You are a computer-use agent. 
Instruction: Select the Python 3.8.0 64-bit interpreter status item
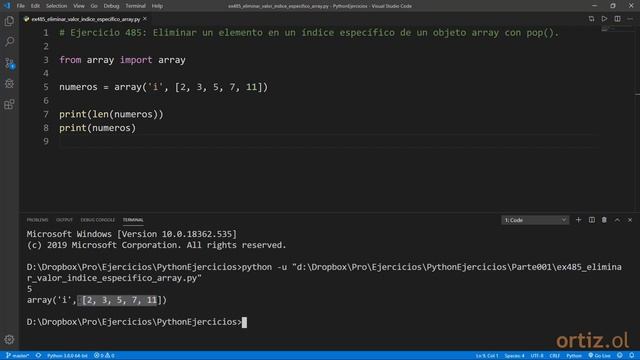(67, 356)
